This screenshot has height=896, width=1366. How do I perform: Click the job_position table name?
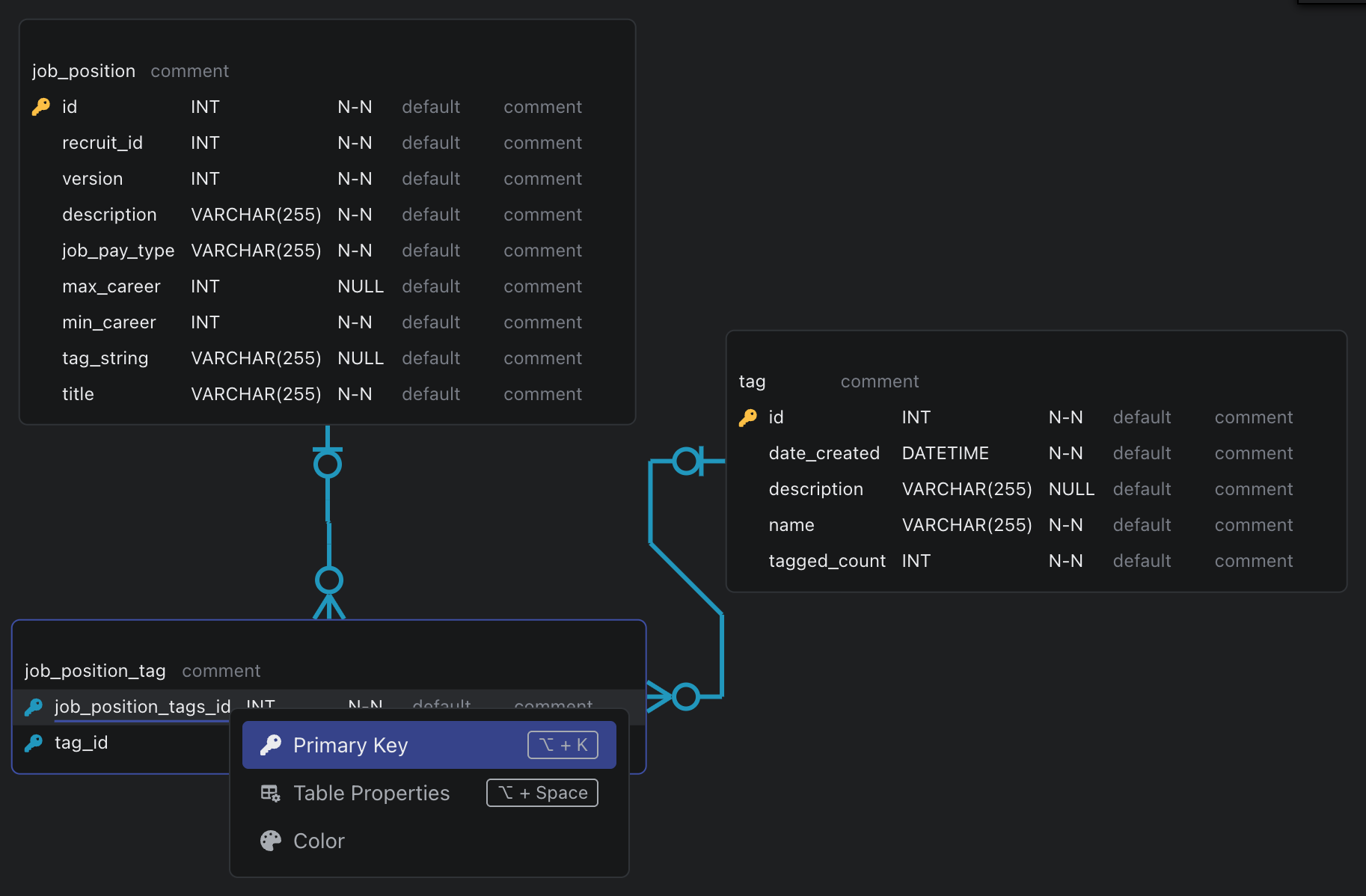pos(84,71)
